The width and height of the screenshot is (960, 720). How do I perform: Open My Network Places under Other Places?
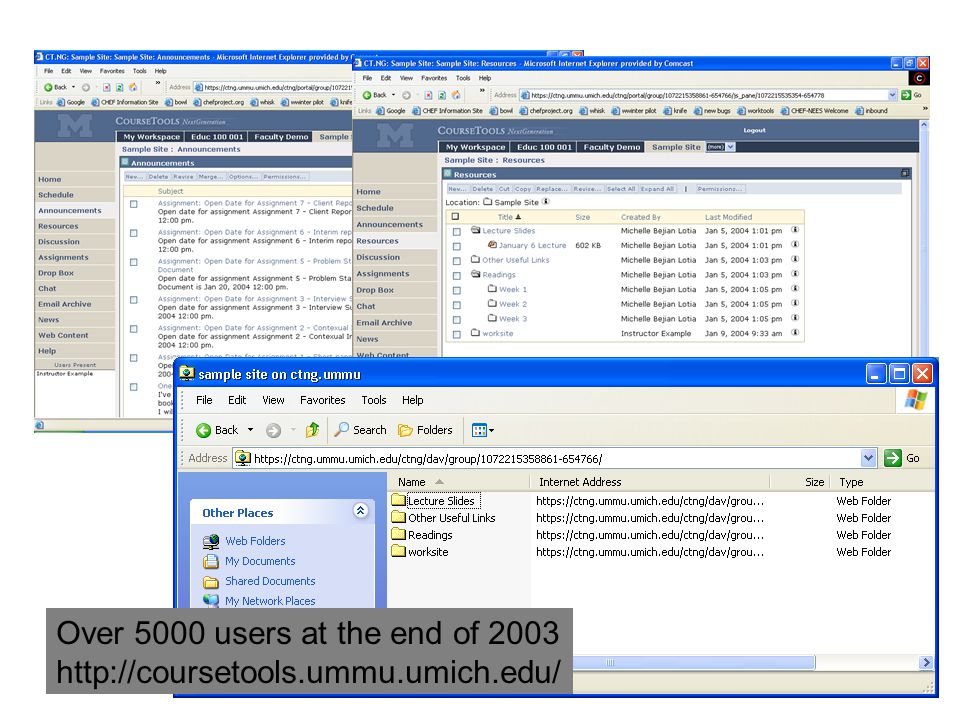coord(270,601)
